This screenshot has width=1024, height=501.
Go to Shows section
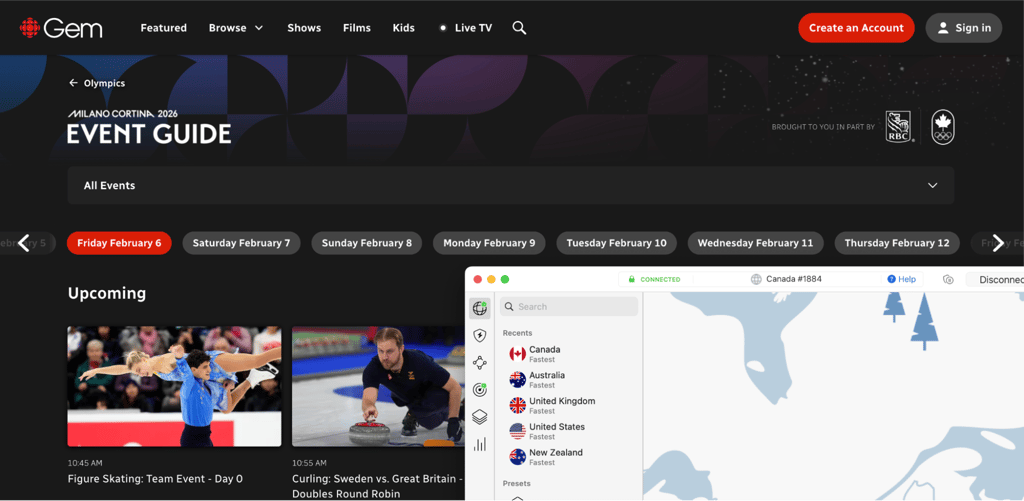point(304,28)
